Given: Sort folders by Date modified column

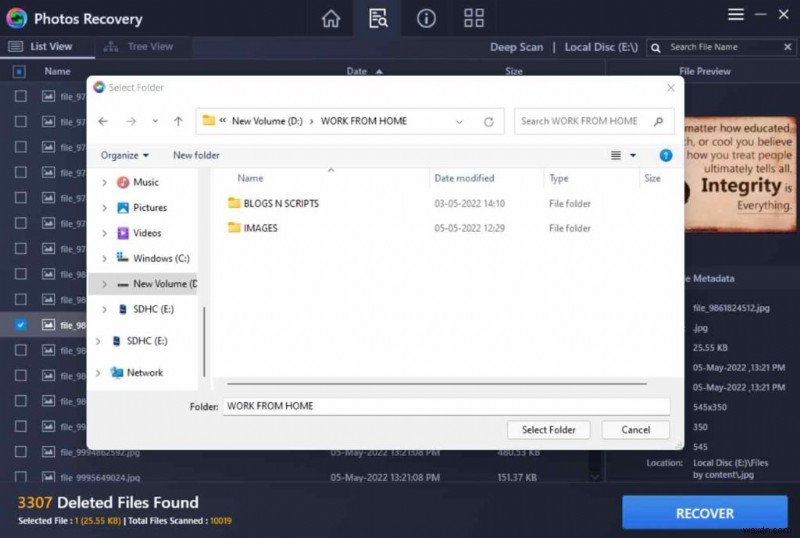Looking at the screenshot, I should (x=464, y=178).
